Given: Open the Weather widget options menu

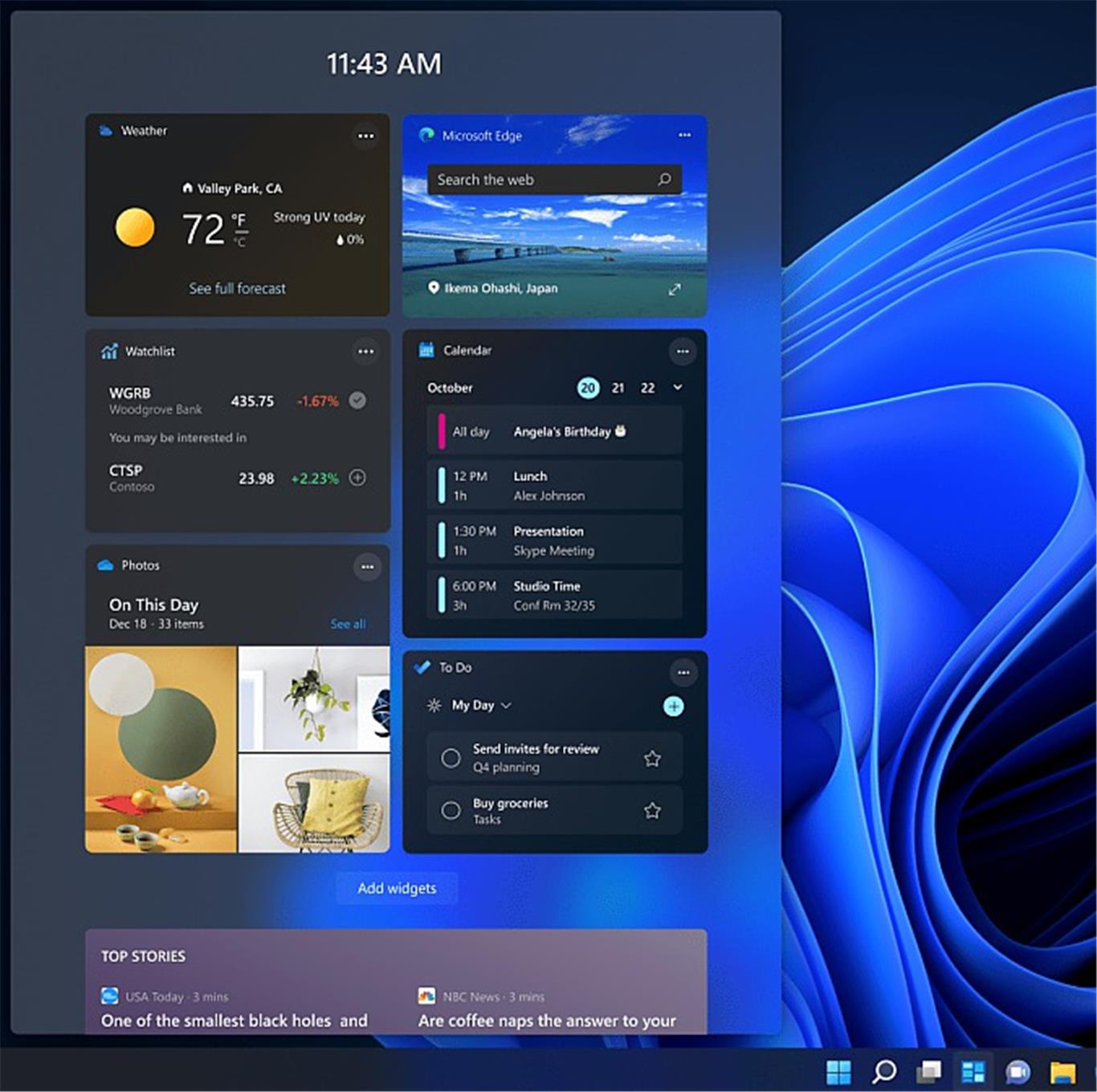Looking at the screenshot, I should pos(365,136).
